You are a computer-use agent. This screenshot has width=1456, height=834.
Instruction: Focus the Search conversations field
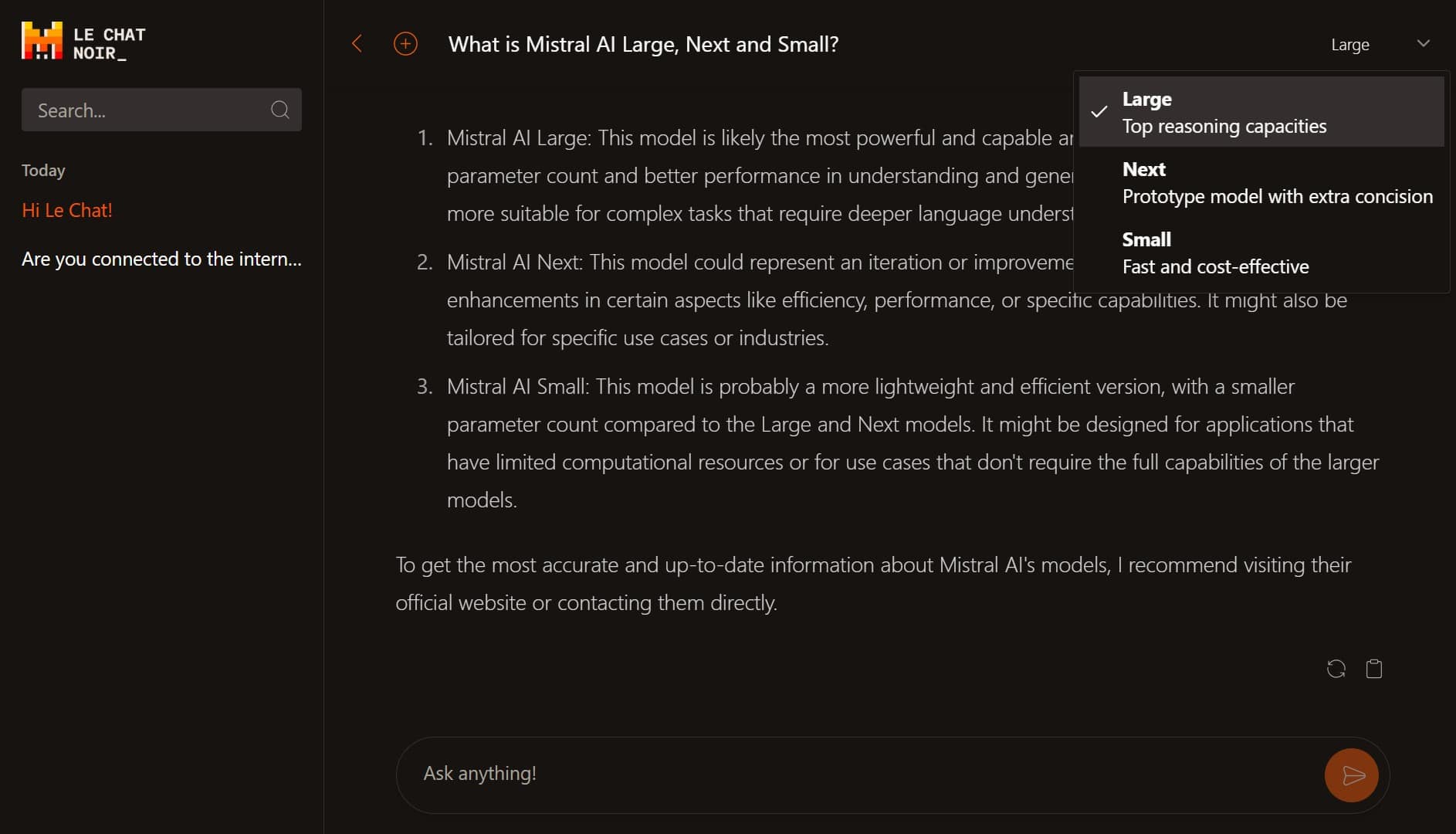(x=161, y=110)
